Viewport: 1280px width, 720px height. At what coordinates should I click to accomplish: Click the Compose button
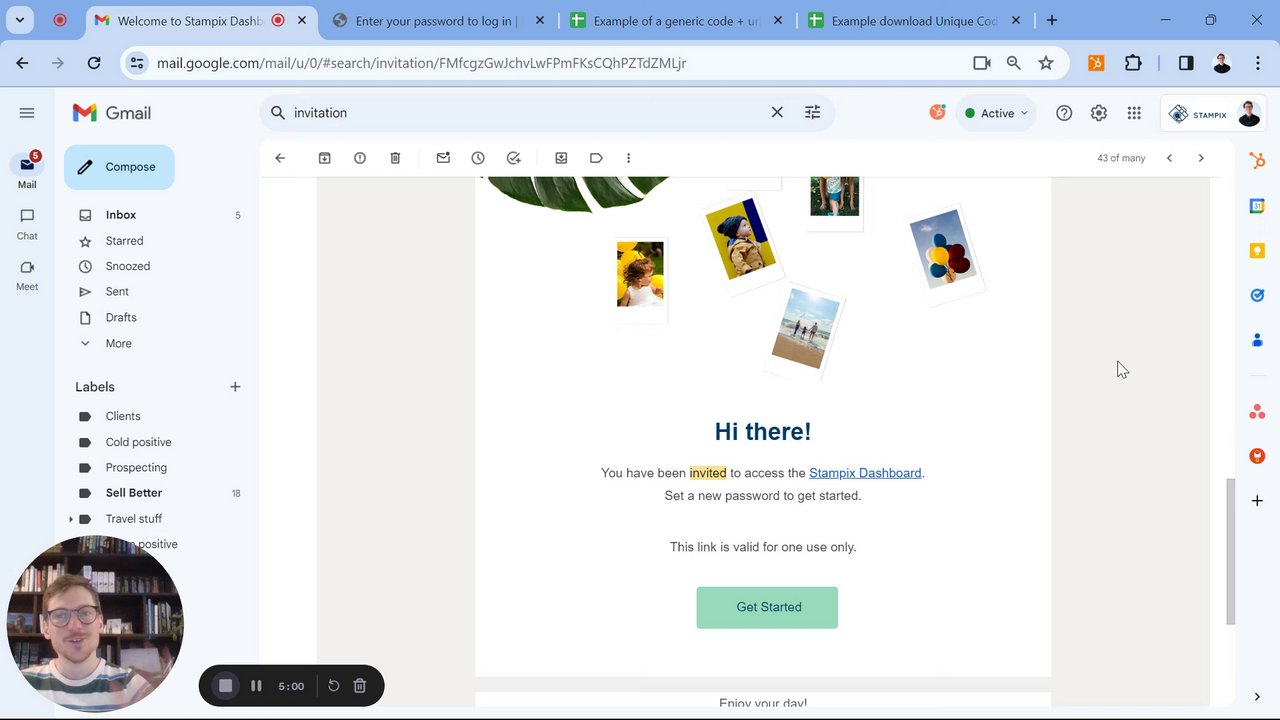tap(119, 167)
